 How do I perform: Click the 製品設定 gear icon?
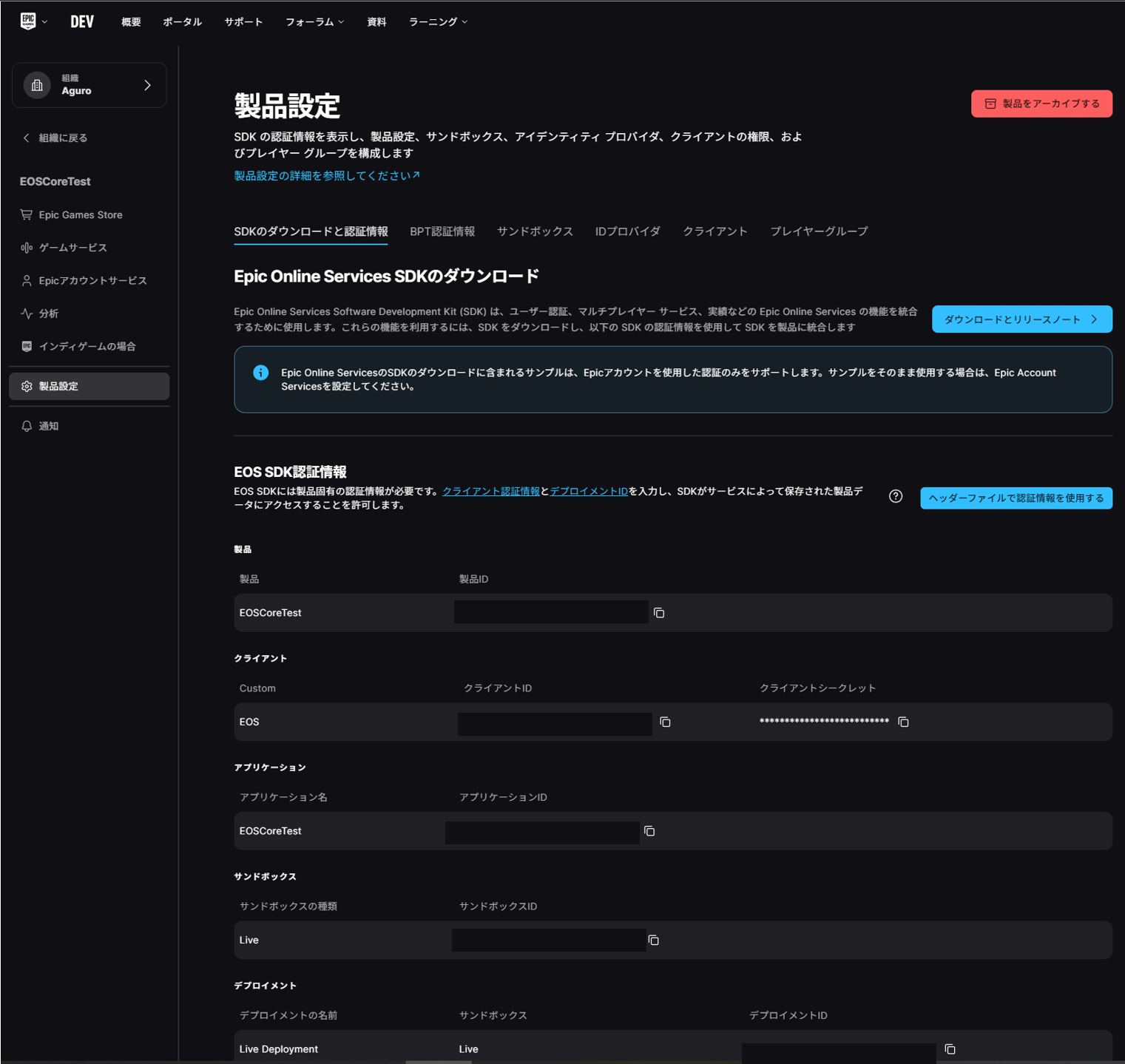pyautogui.click(x=27, y=386)
